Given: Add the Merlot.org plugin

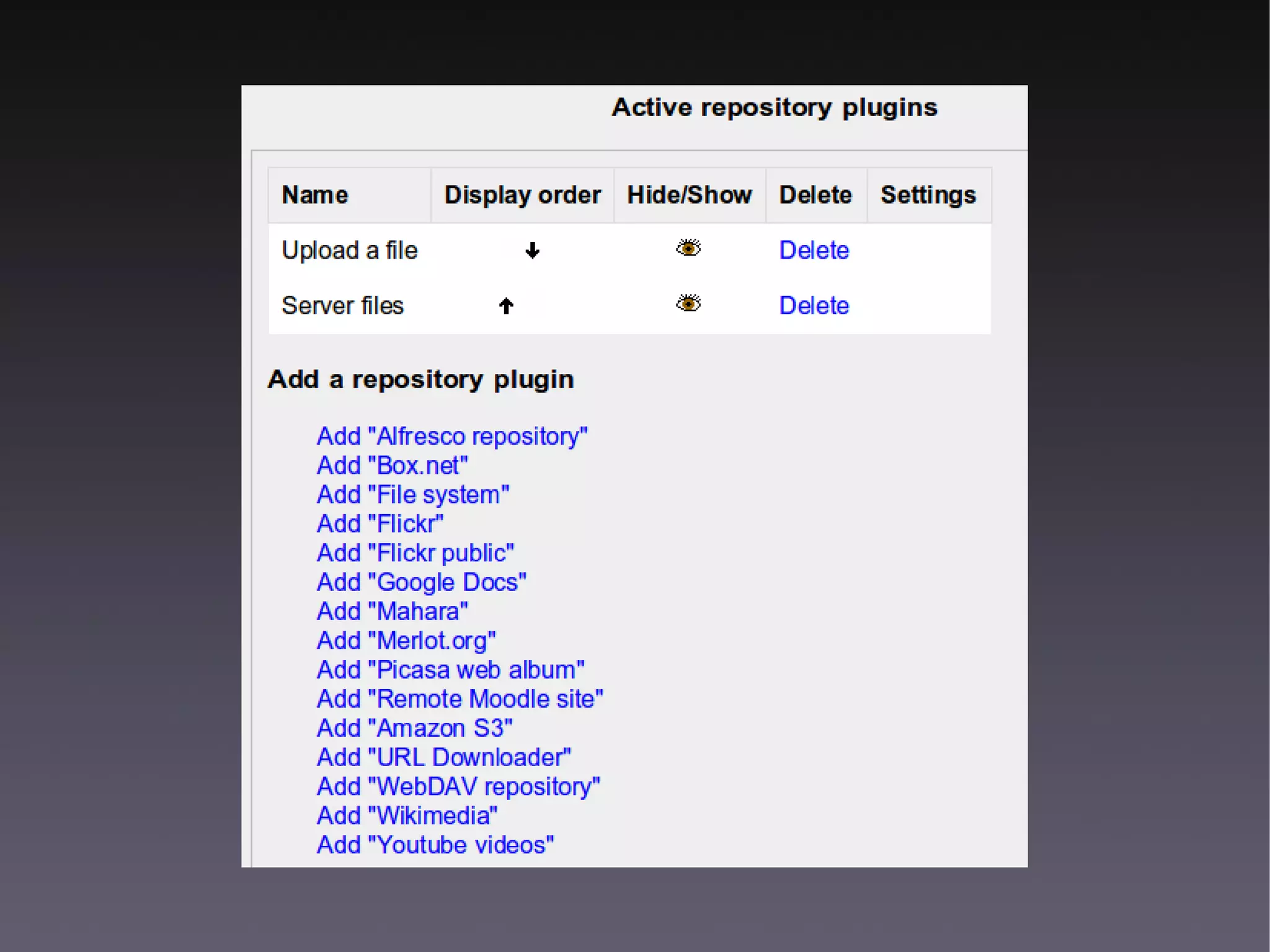Looking at the screenshot, I should 406,641.
